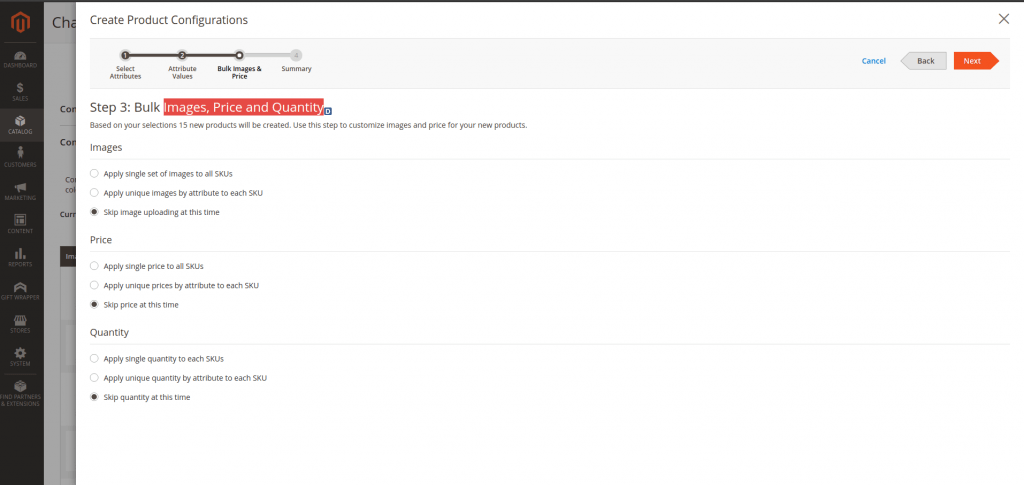1024x485 pixels.
Task: Open the Catalog sidebar icon
Action: [20, 123]
